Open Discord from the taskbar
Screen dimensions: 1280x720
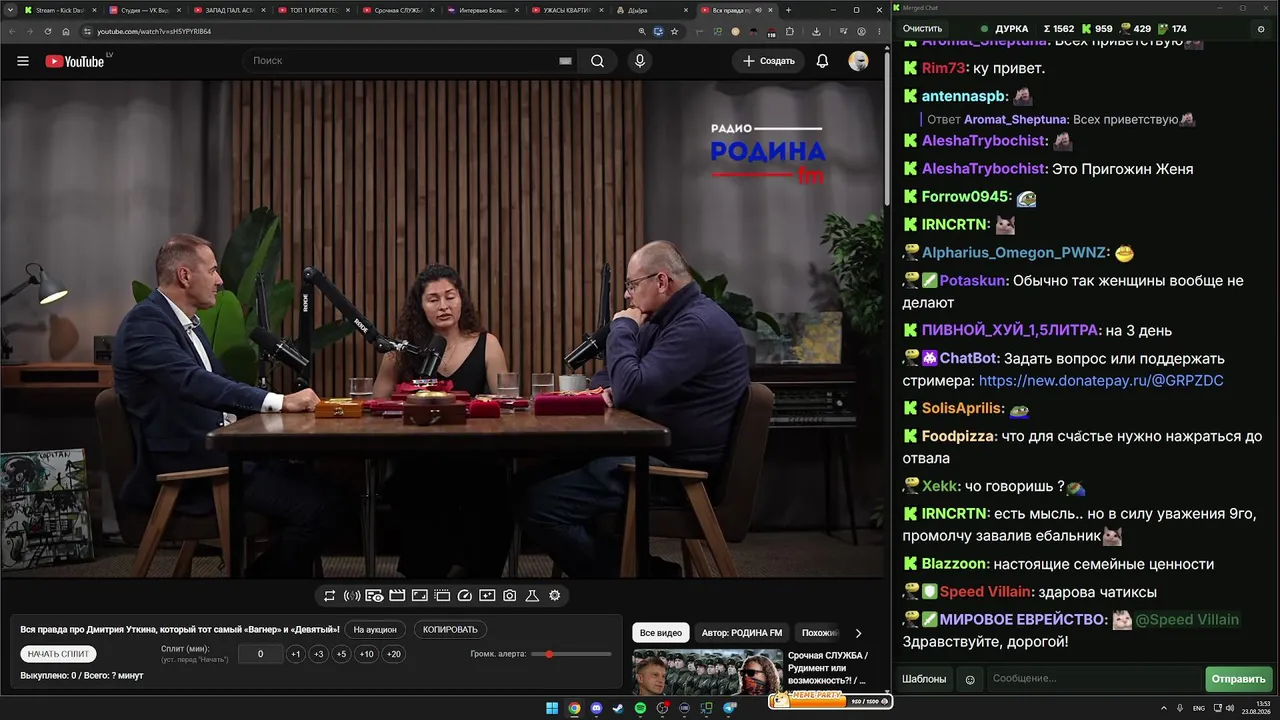[596, 708]
